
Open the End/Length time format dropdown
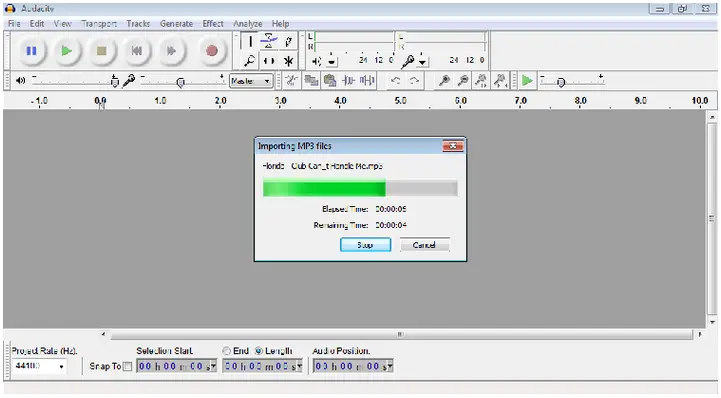(x=299, y=367)
